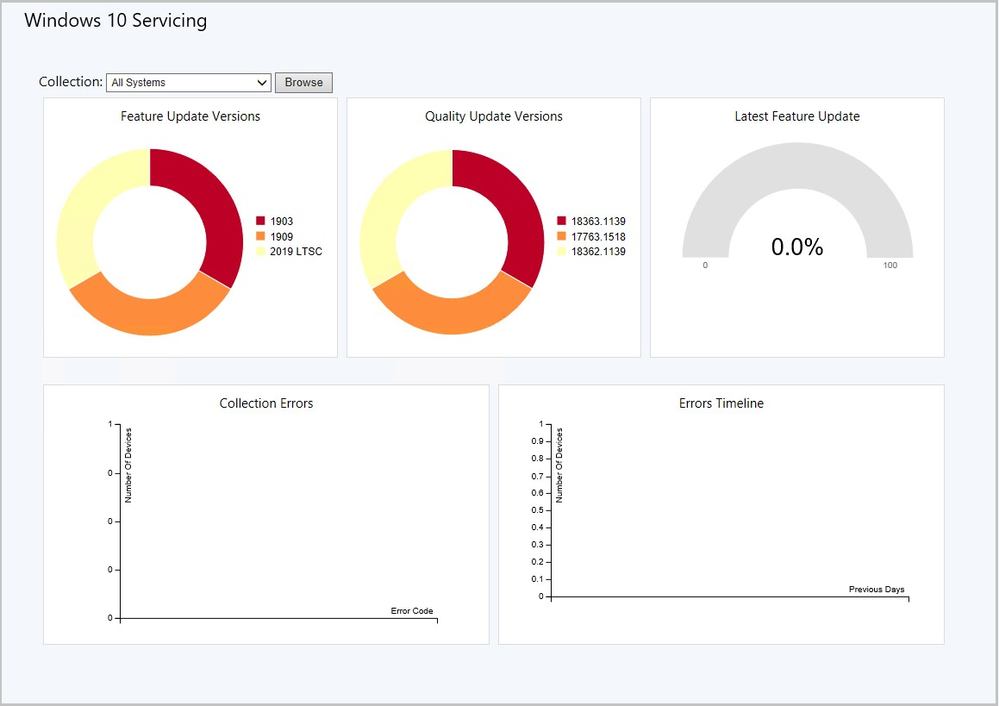Click the Windows 10 Servicing heading

[x=115, y=20]
